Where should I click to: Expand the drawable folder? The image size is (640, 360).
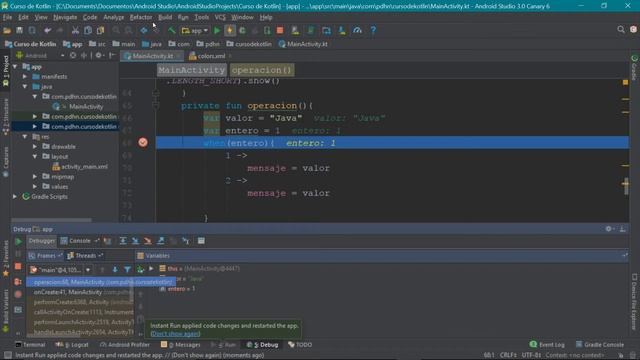pyautogui.click(x=35, y=146)
